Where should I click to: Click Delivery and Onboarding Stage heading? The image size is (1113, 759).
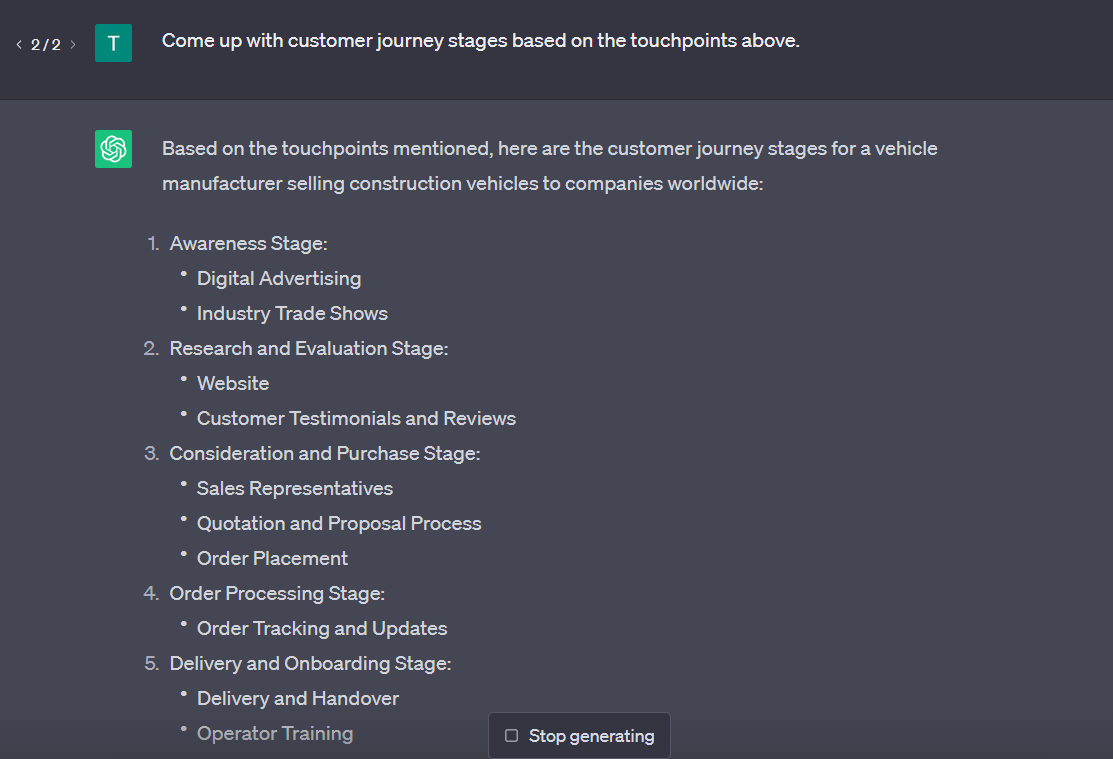[310, 663]
